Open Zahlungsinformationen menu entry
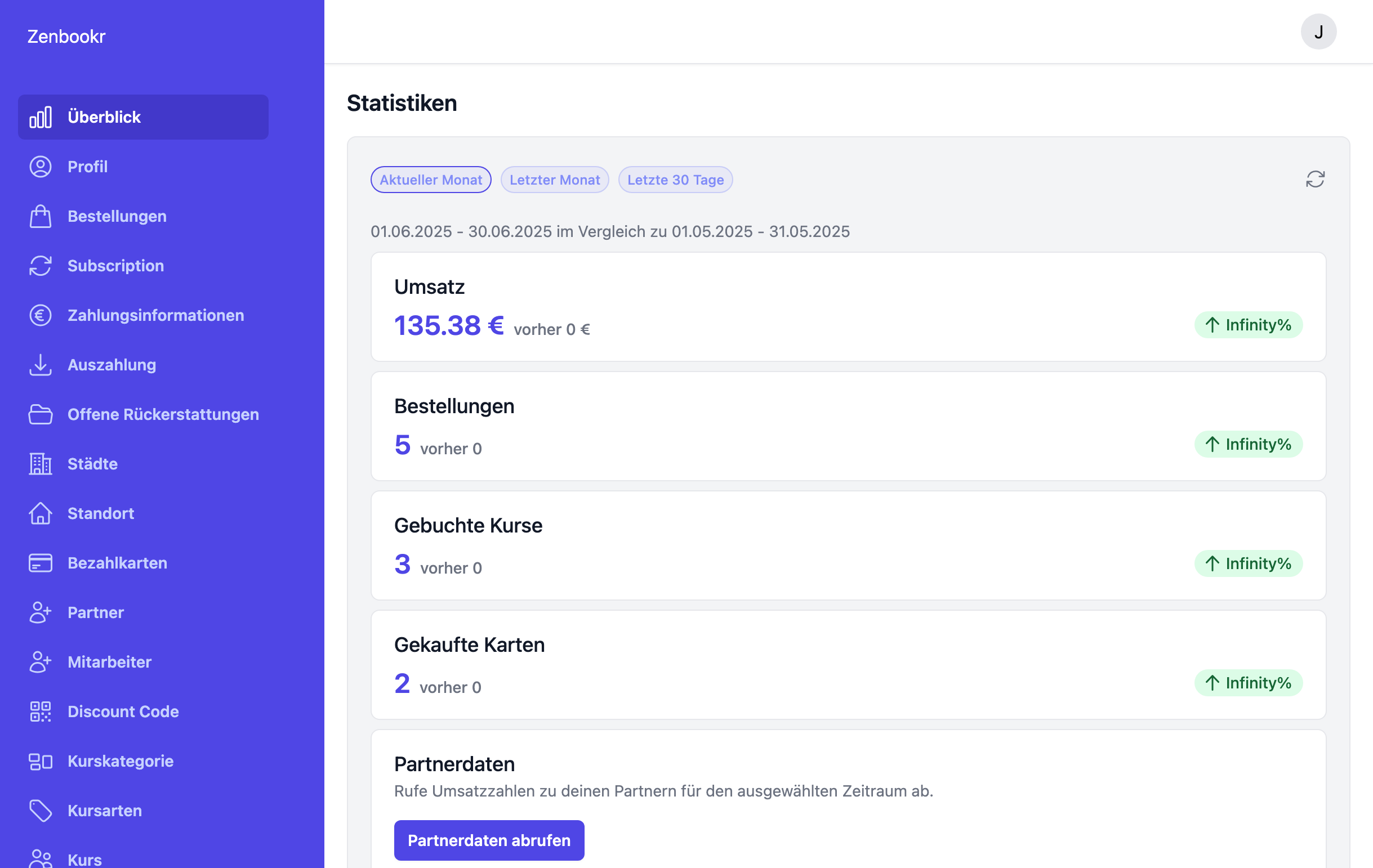 pos(143,315)
